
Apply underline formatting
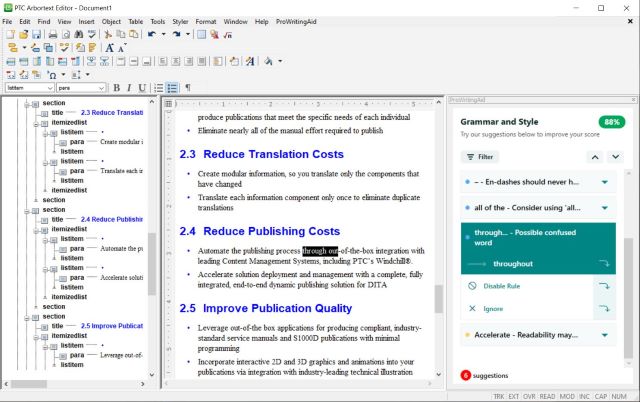pyautogui.click(x=142, y=88)
